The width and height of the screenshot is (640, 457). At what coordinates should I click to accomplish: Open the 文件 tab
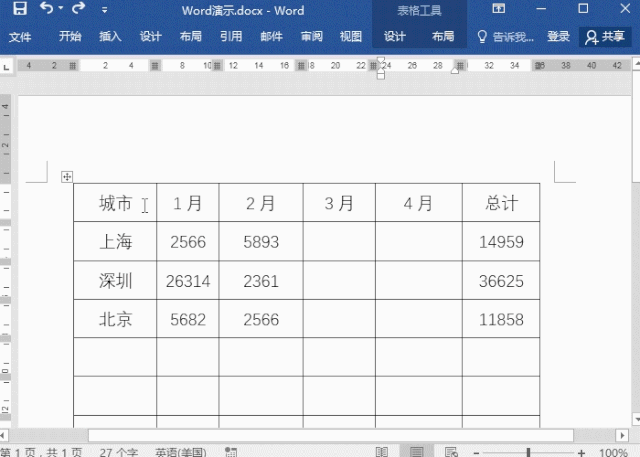pos(20,37)
